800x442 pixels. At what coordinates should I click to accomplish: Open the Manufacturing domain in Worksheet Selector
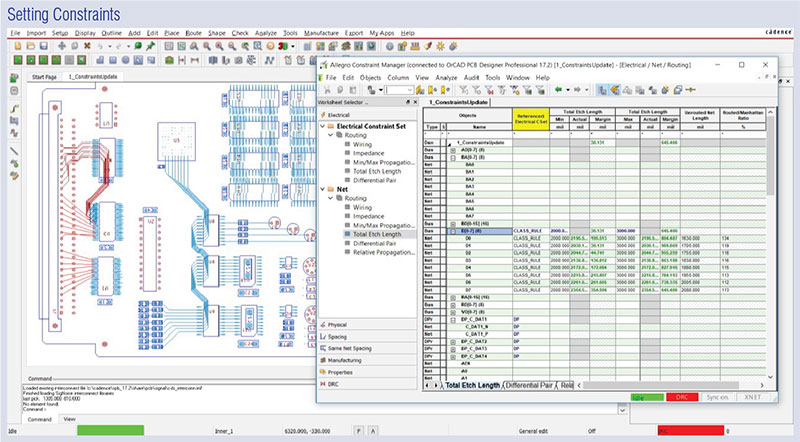[367, 360]
